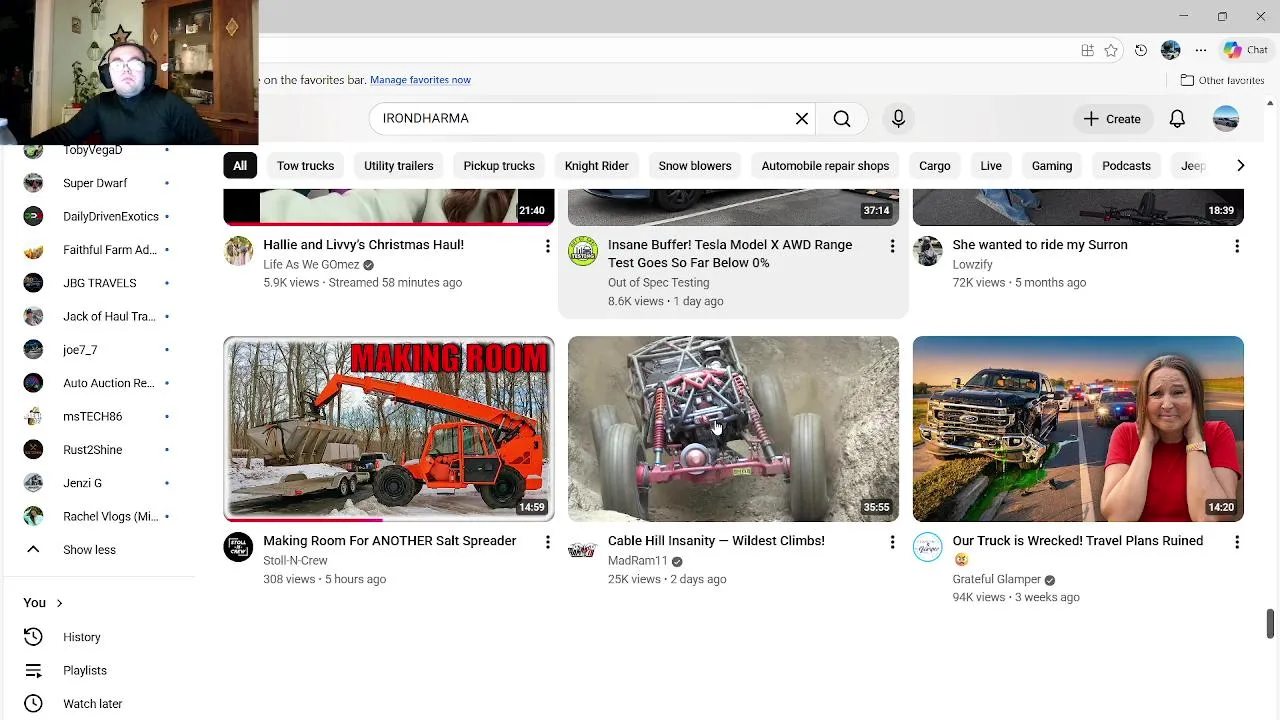Open the browser settings three-dot menu
Image resolution: width=1280 pixels, height=720 pixels.
coord(1201,50)
